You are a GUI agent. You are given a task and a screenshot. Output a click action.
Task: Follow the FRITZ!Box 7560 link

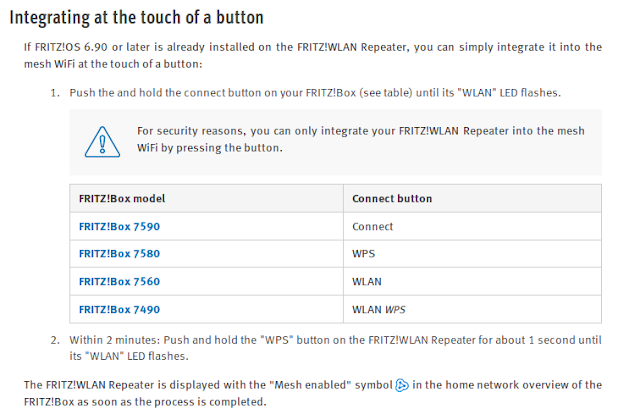pos(119,282)
